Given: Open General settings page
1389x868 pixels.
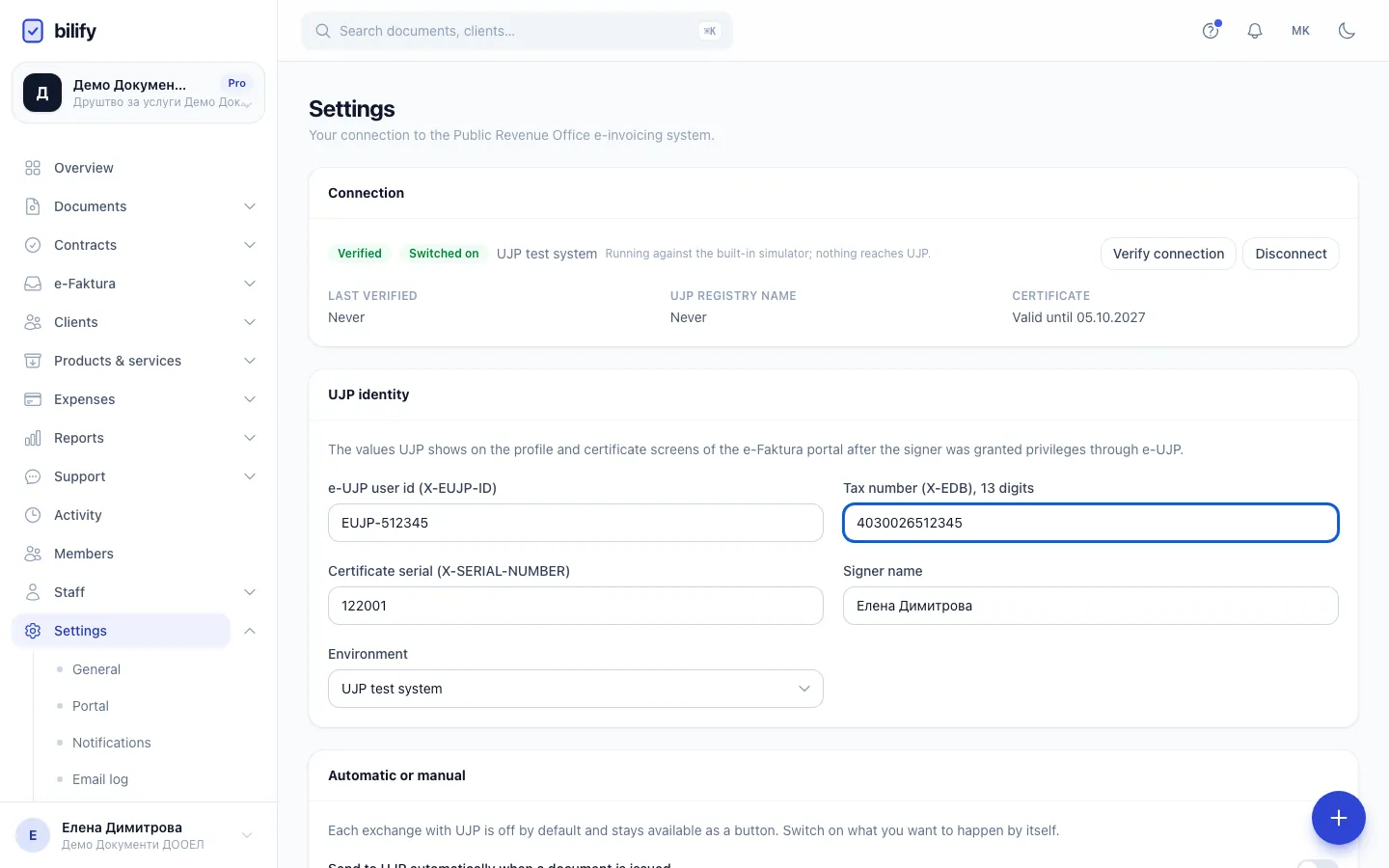Looking at the screenshot, I should click(x=96, y=669).
